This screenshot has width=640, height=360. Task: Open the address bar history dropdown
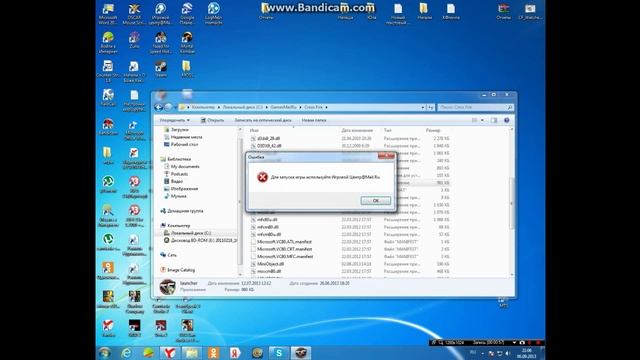422,107
